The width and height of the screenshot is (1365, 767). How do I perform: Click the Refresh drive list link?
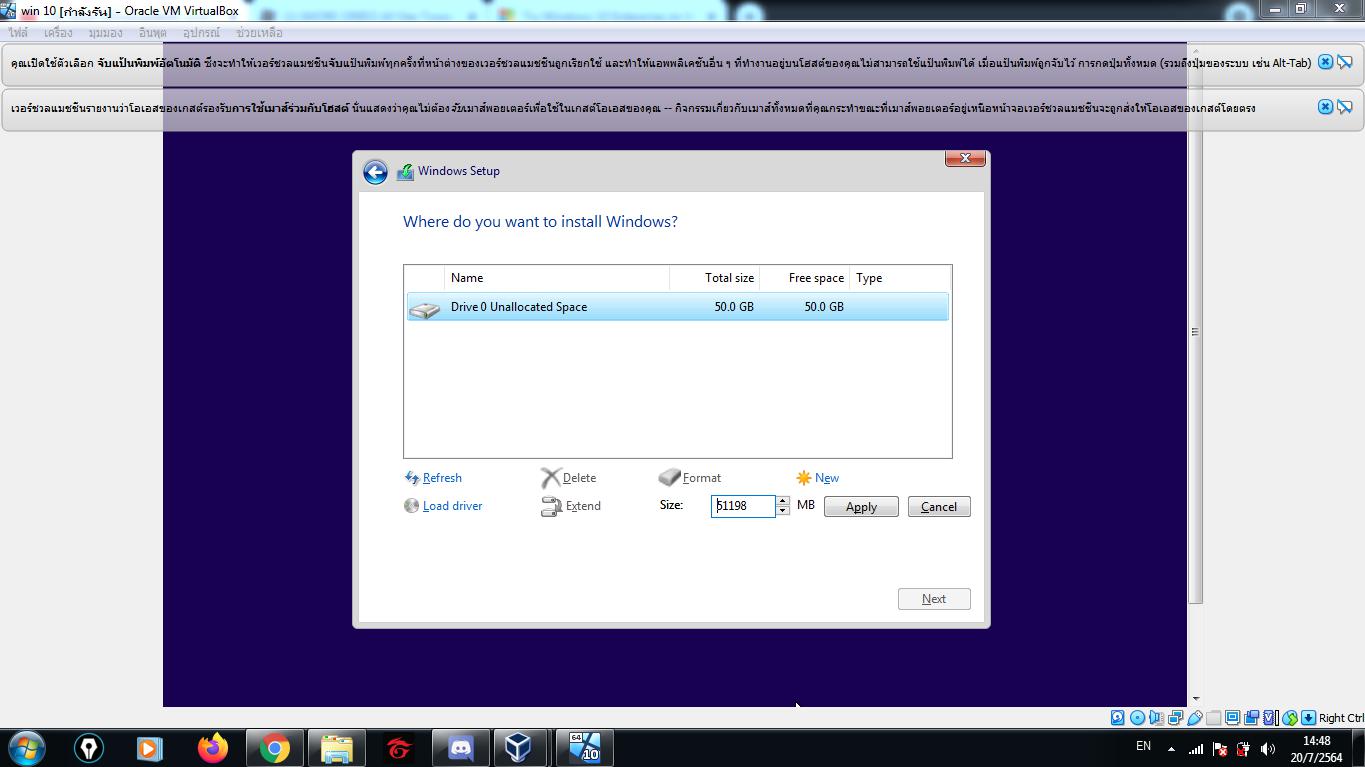point(433,478)
